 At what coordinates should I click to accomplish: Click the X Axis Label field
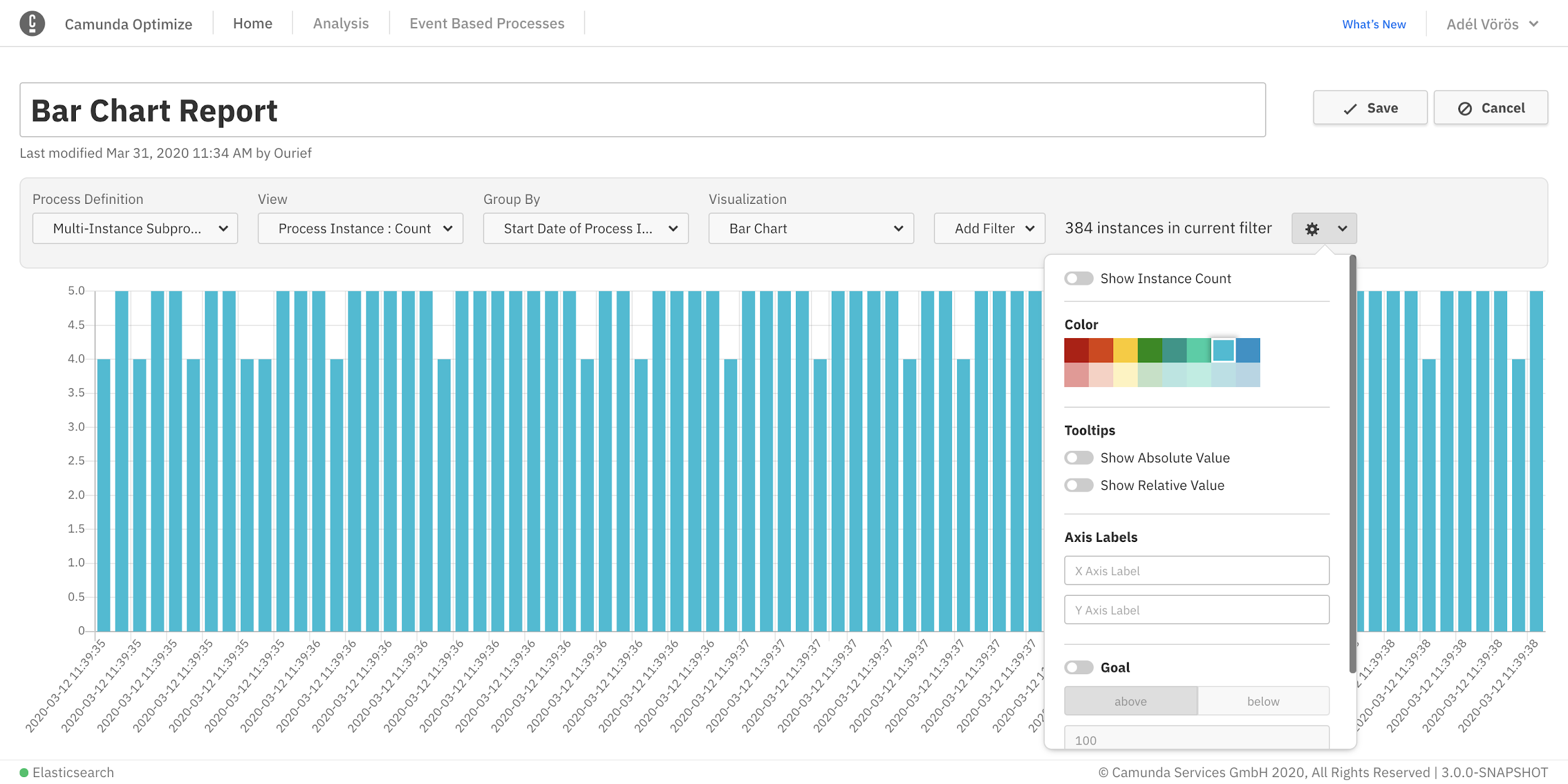pyautogui.click(x=1196, y=571)
